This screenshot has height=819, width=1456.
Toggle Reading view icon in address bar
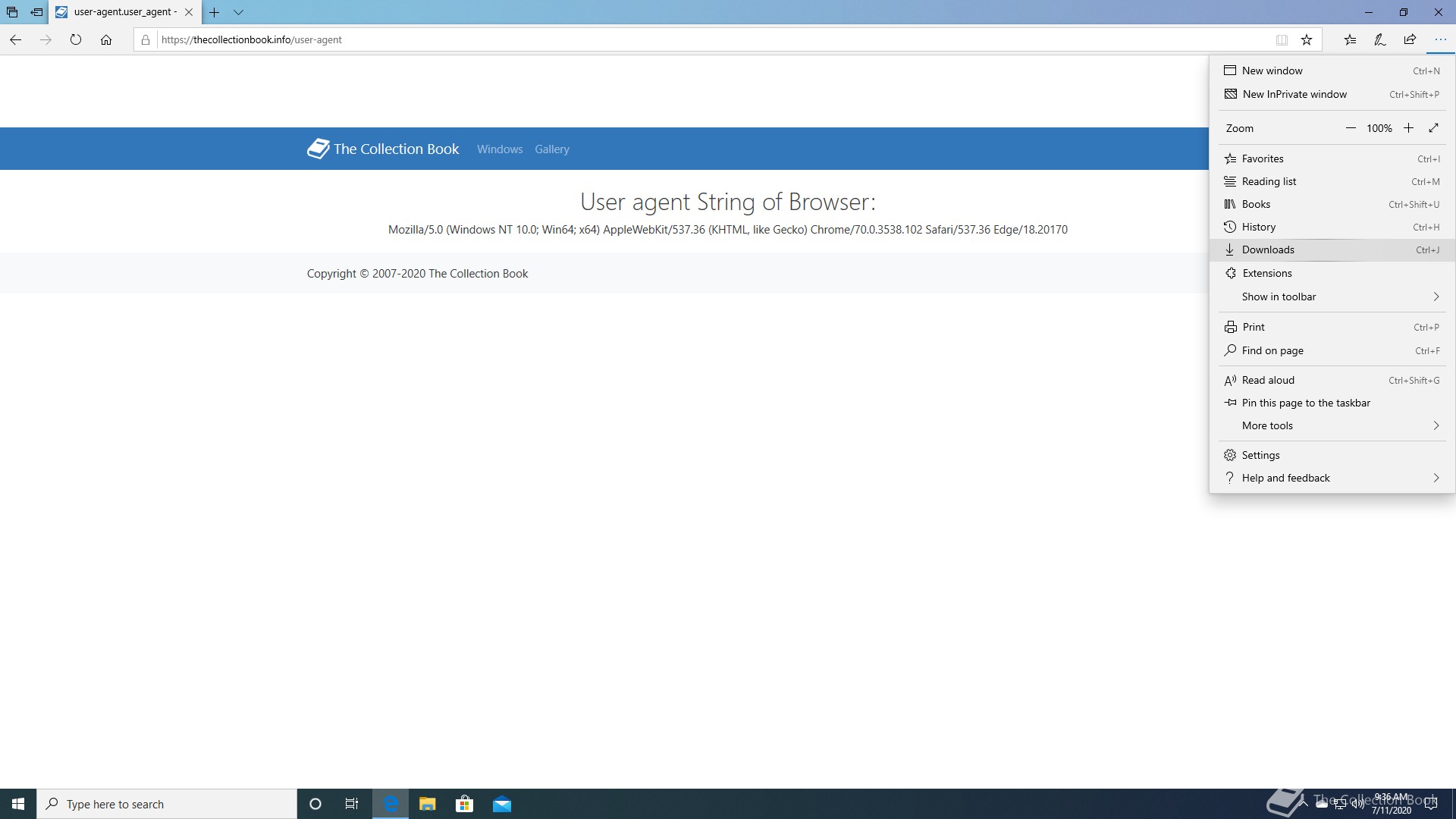tap(1282, 39)
